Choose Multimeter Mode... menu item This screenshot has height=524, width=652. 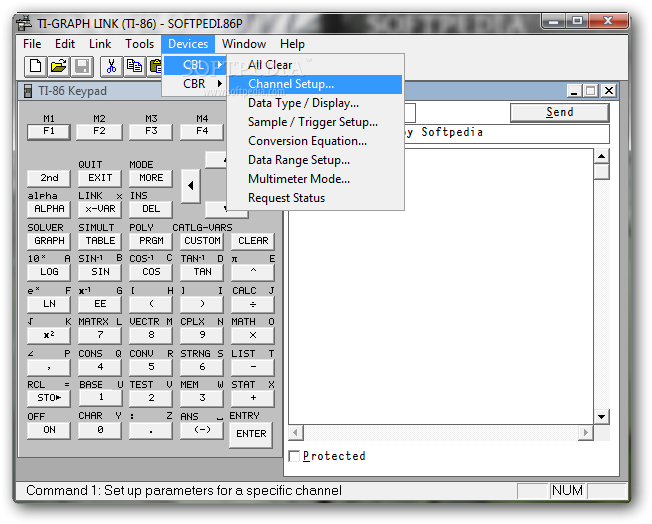(x=316, y=179)
